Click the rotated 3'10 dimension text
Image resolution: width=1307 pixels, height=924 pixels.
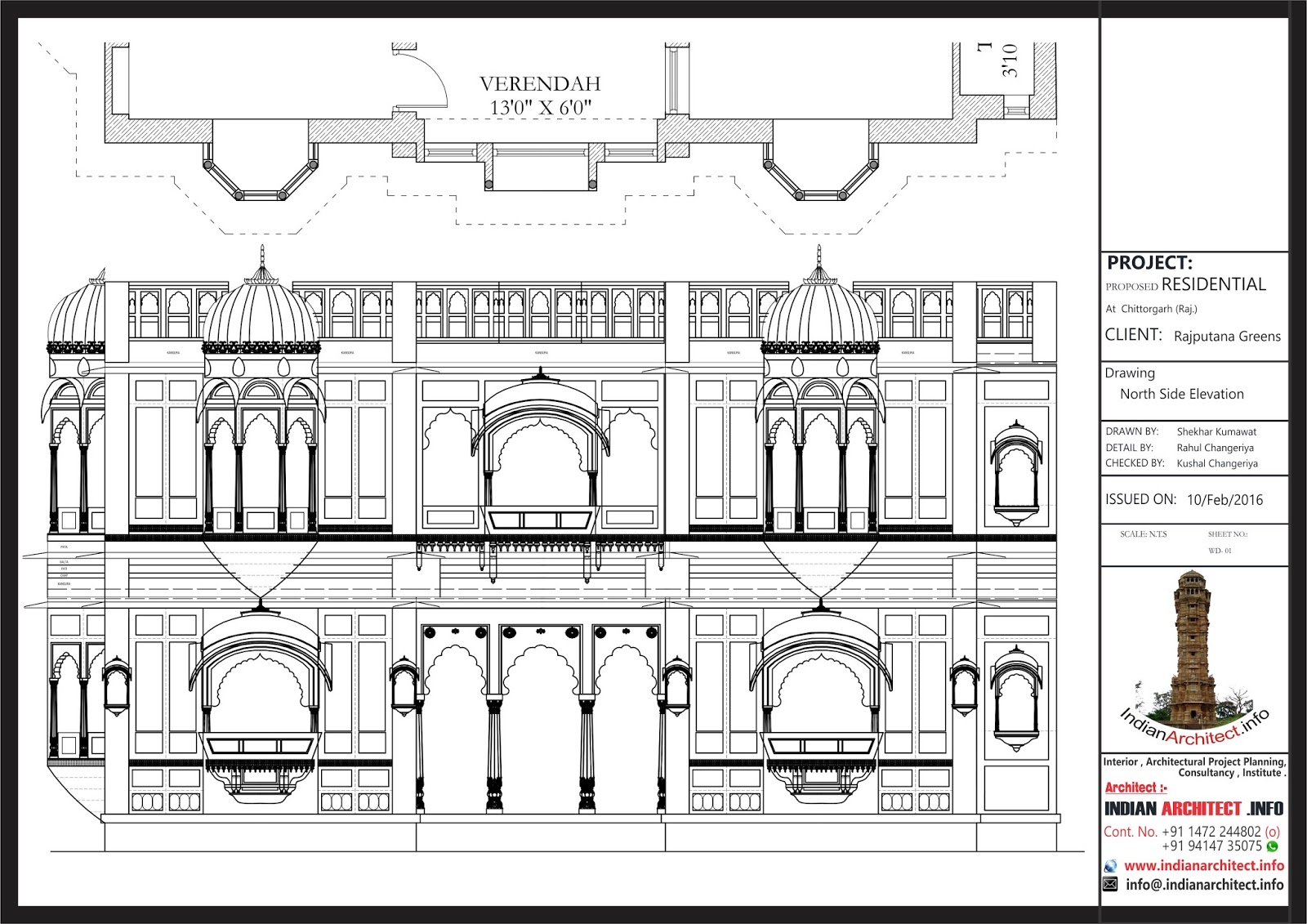(1010, 60)
